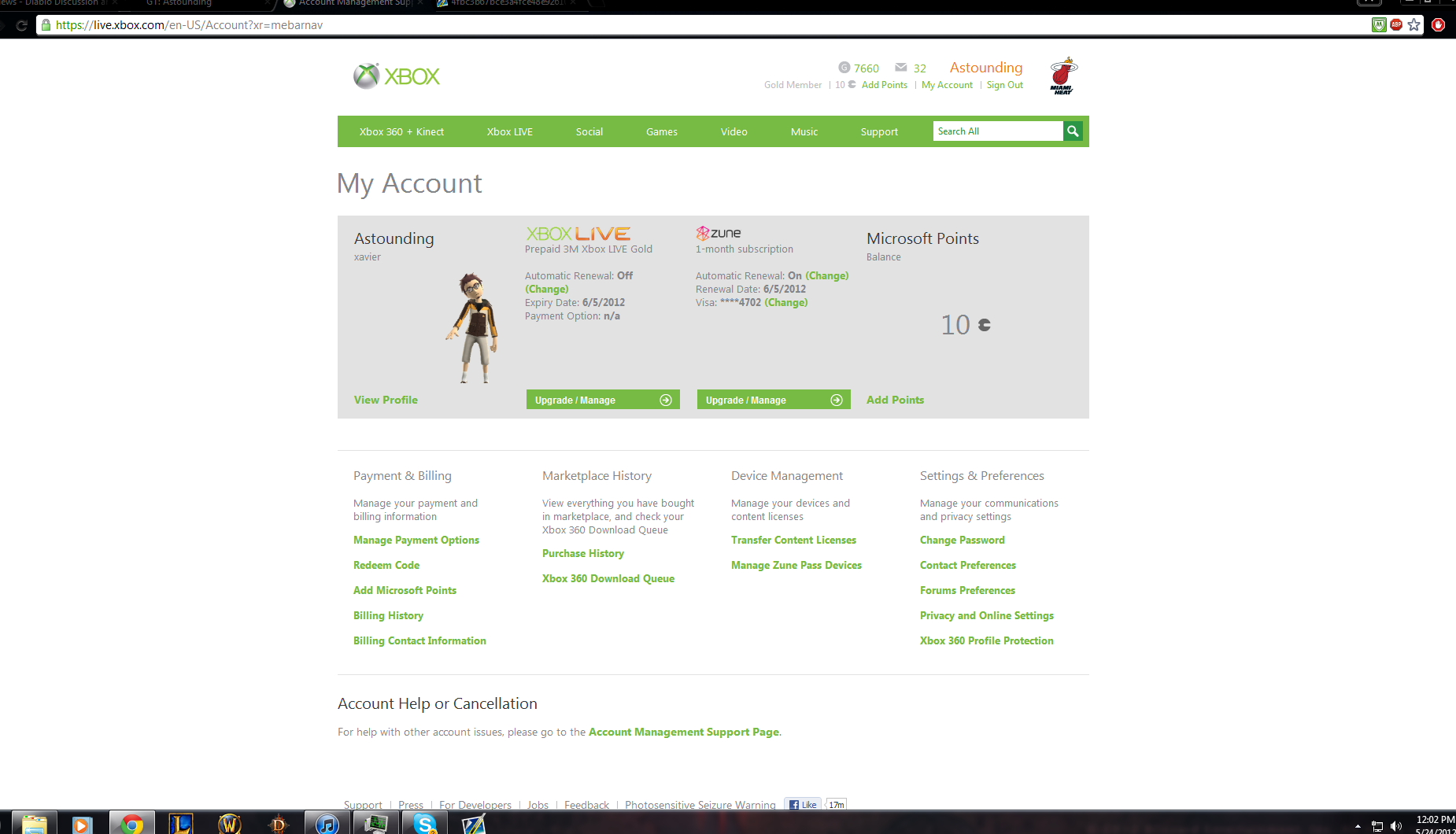Click Transfer Content Licenses

tap(793, 540)
